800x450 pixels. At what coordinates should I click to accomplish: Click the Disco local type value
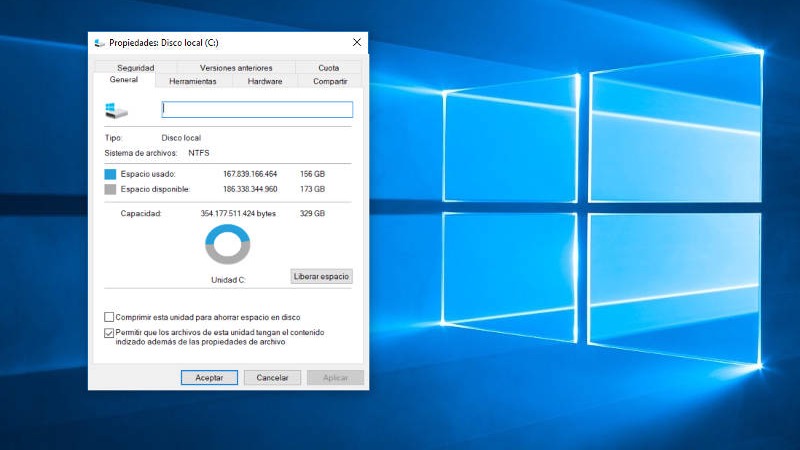[x=181, y=138]
